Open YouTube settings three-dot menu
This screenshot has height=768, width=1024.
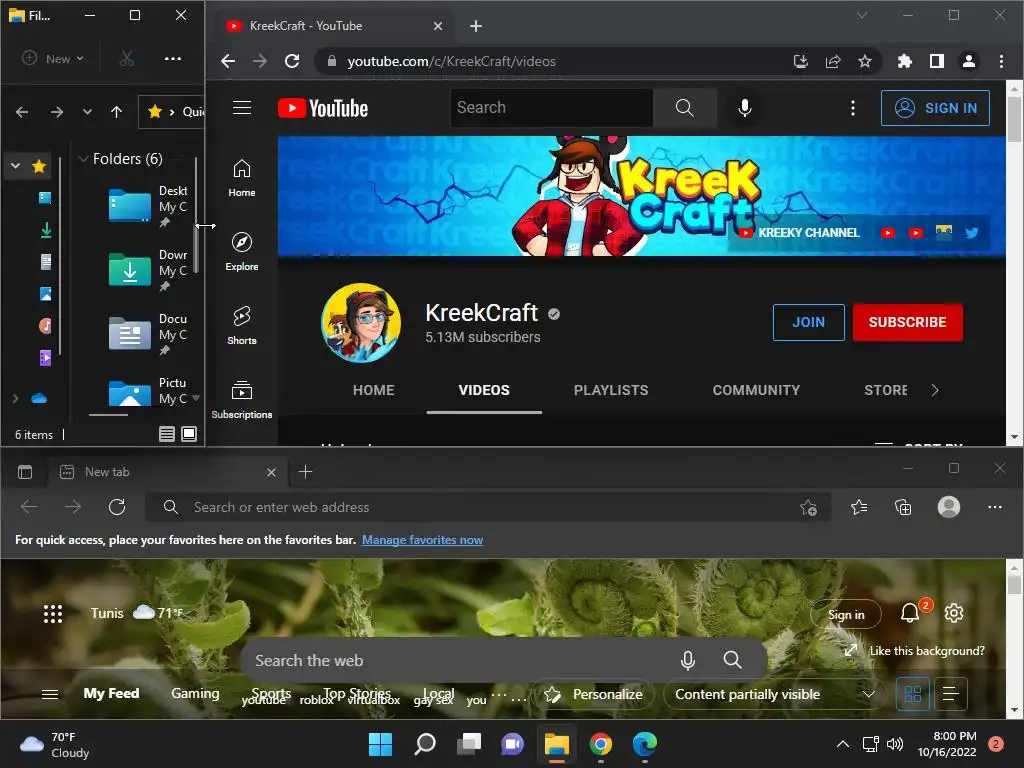pos(852,108)
